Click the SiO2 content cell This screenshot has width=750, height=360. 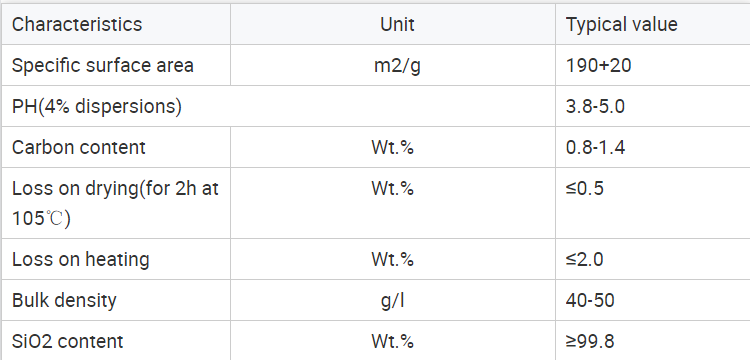116,340
